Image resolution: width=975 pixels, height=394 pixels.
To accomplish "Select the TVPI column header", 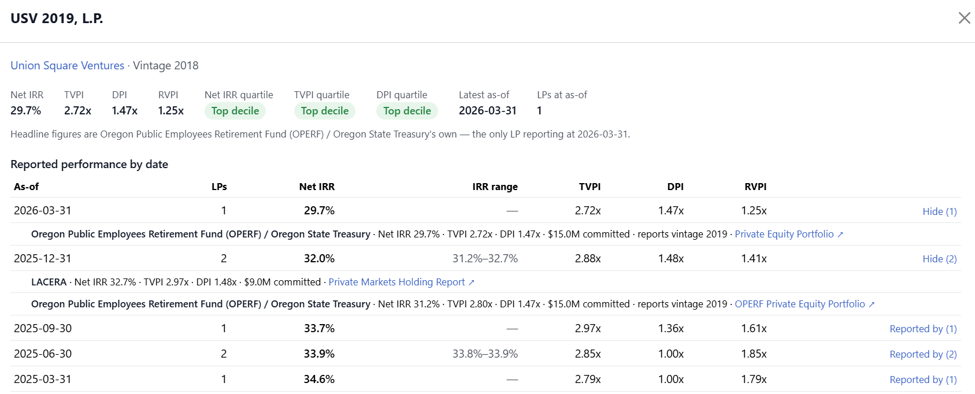I will click(x=589, y=186).
